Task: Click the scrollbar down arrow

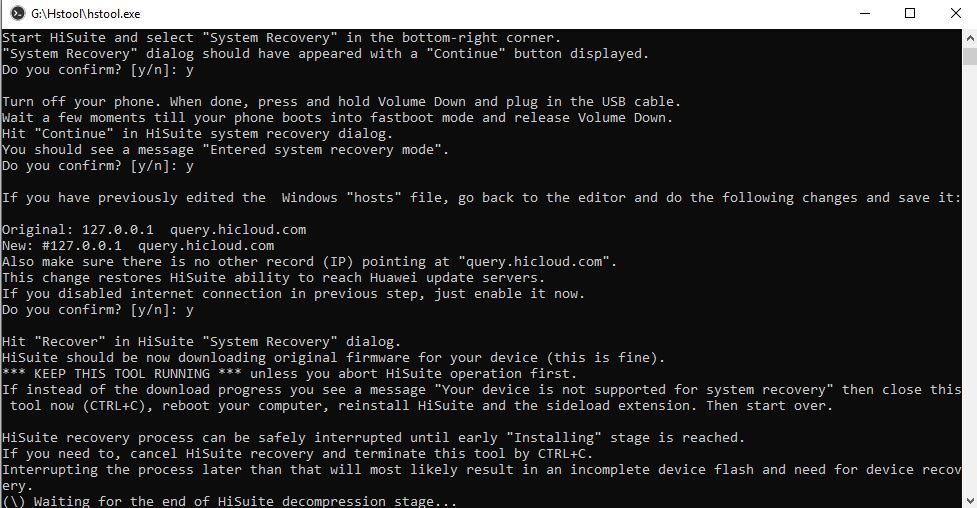Action: (x=970, y=500)
